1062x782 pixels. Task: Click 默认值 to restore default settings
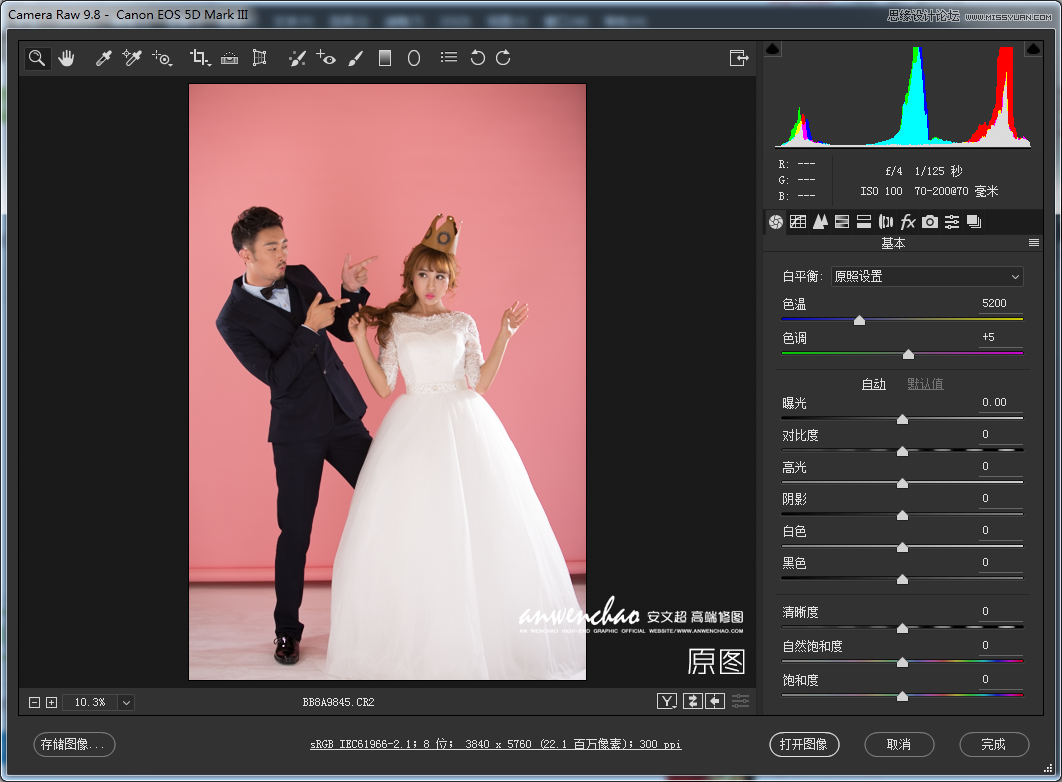coord(924,383)
